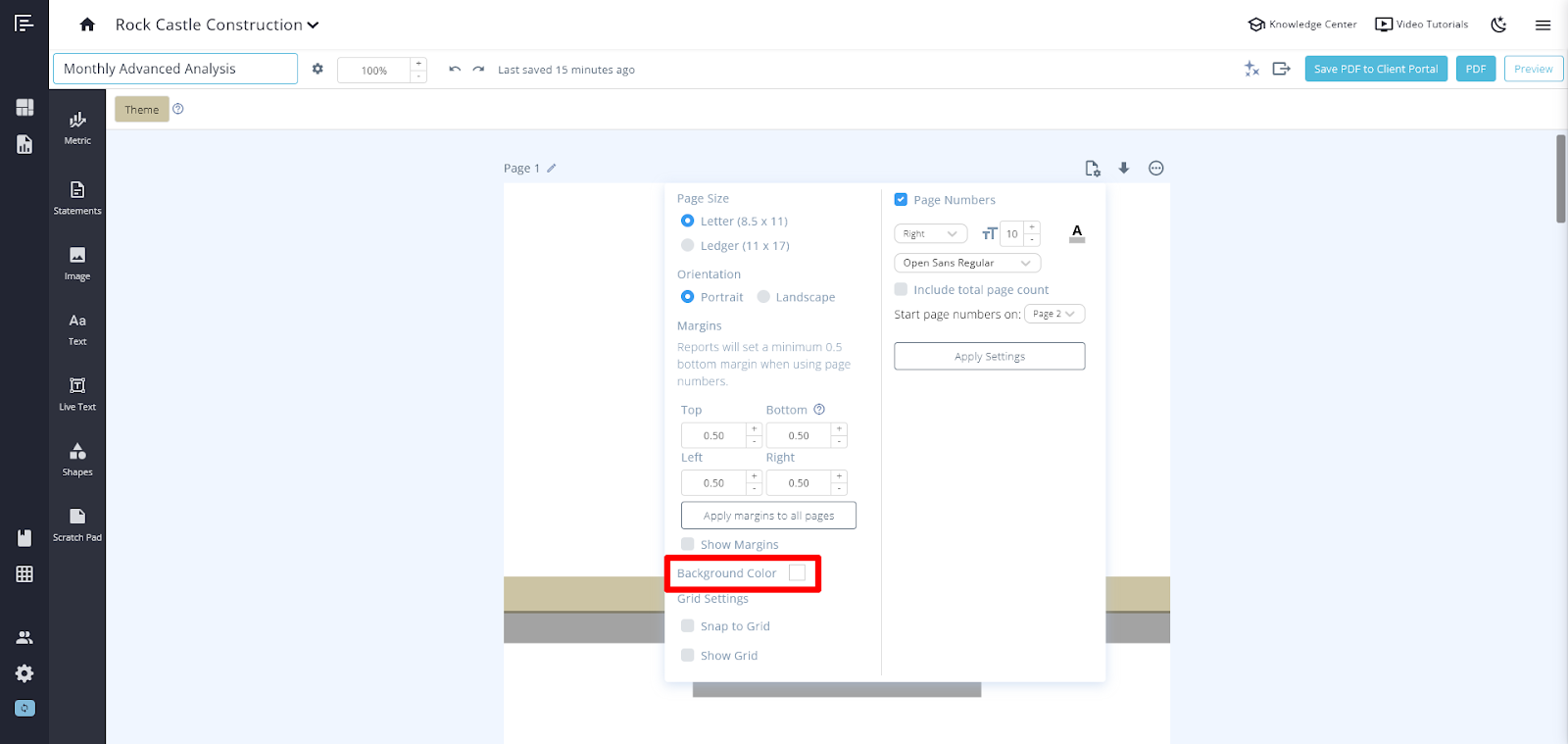
Task: Redo the last change
Action: click(x=478, y=69)
